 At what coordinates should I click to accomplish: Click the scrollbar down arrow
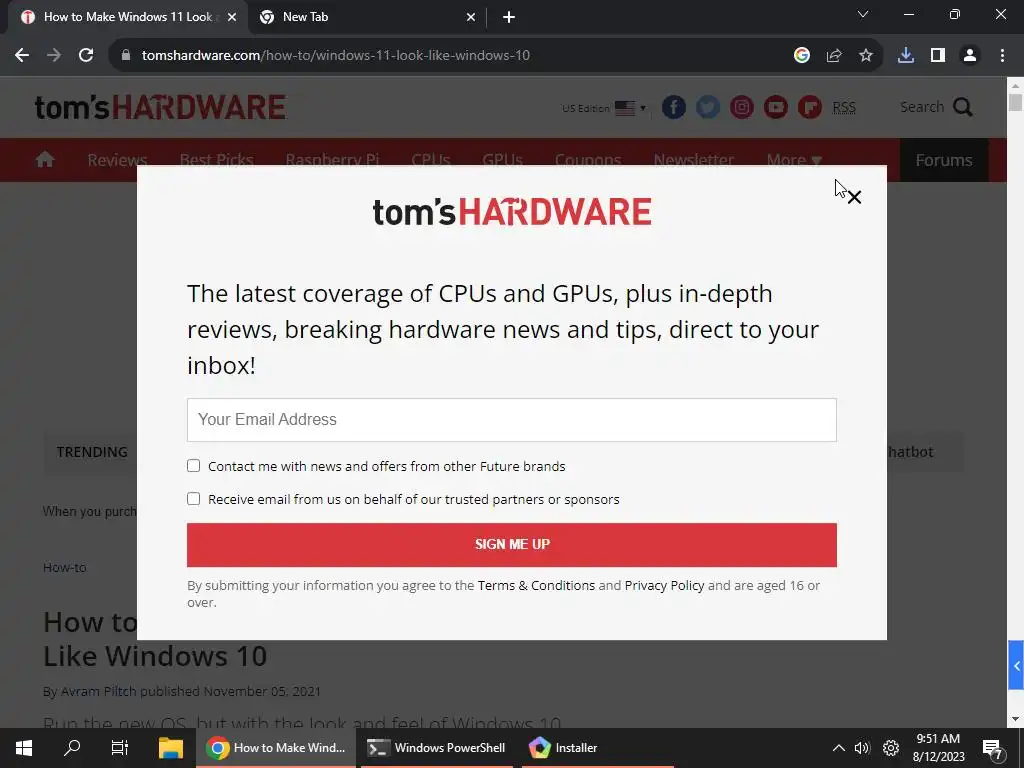(x=1015, y=719)
